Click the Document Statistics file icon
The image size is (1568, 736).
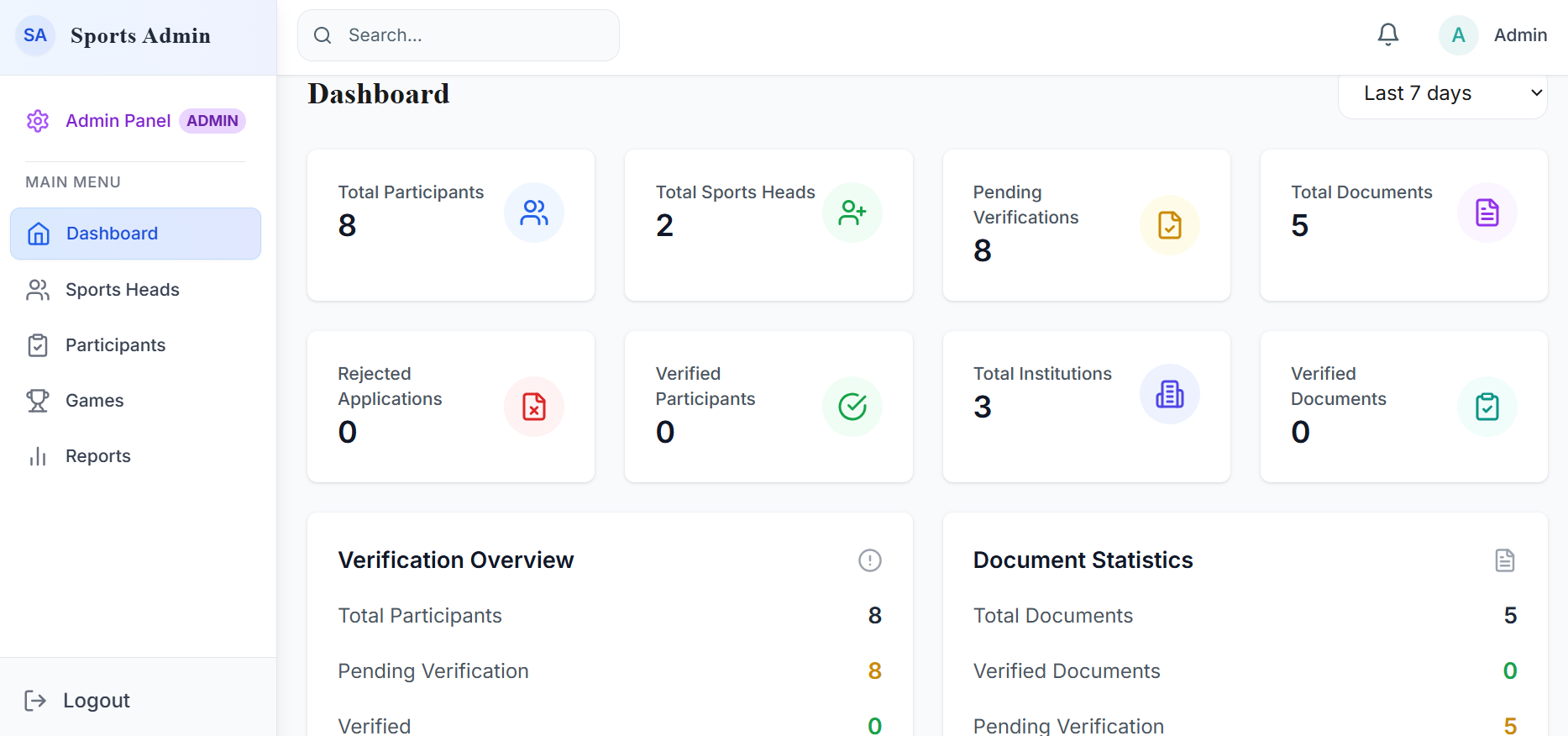click(x=1505, y=560)
